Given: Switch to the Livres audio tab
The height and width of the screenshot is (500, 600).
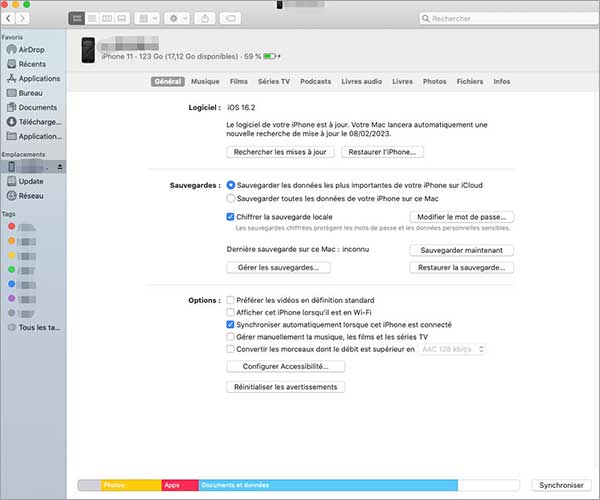Looking at the screenshot, I should (x=362, y=81).
